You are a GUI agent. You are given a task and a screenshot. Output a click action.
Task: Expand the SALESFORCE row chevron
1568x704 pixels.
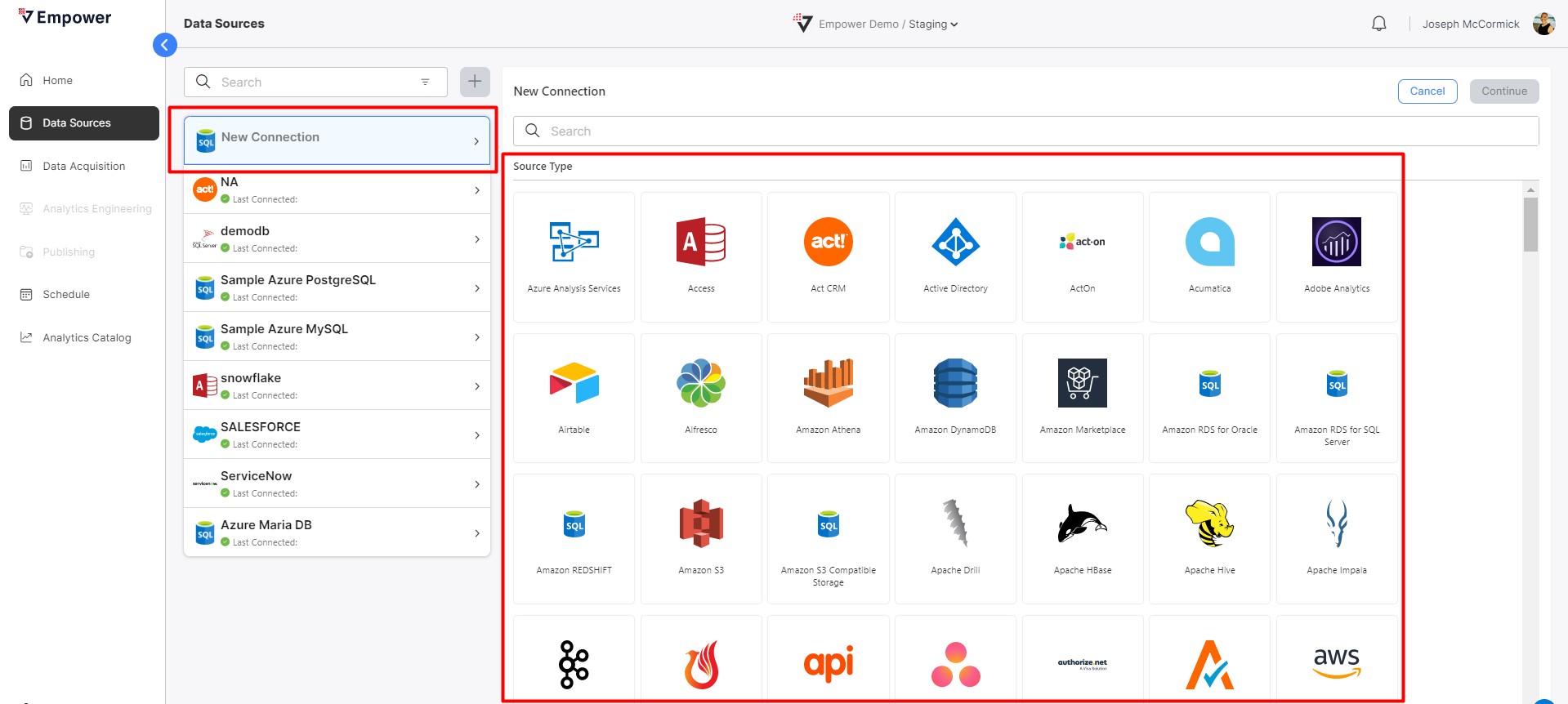tap(477, 435)
